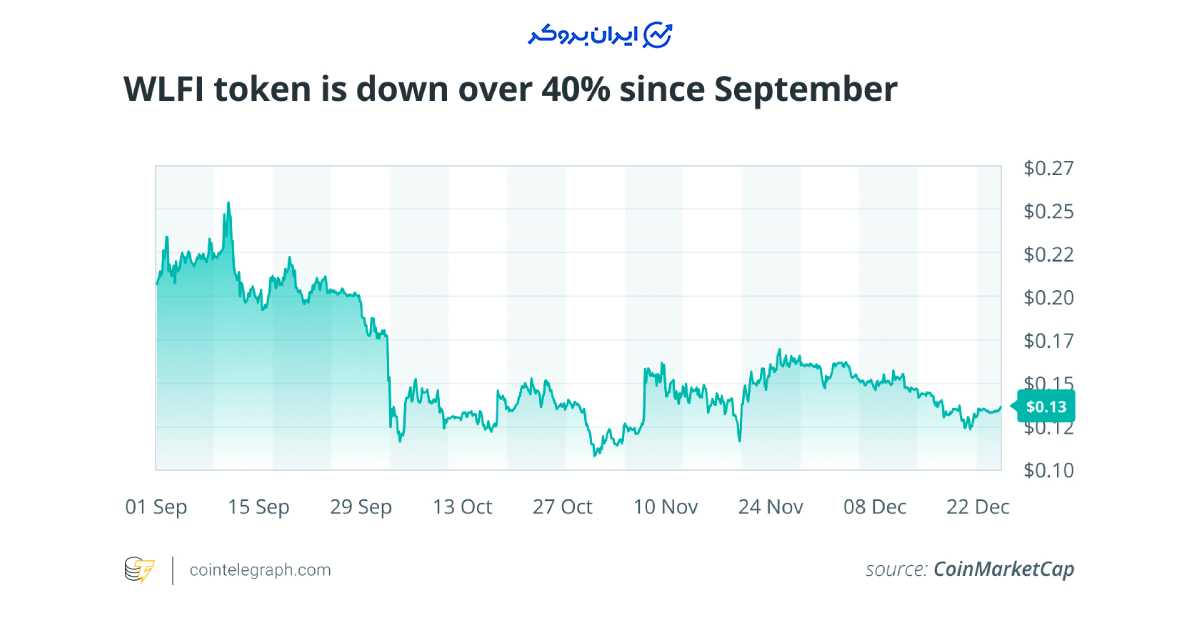Click the $0.13 current price tag
This screenshot has width=1200, height=628.
(x=1045, y=406)
